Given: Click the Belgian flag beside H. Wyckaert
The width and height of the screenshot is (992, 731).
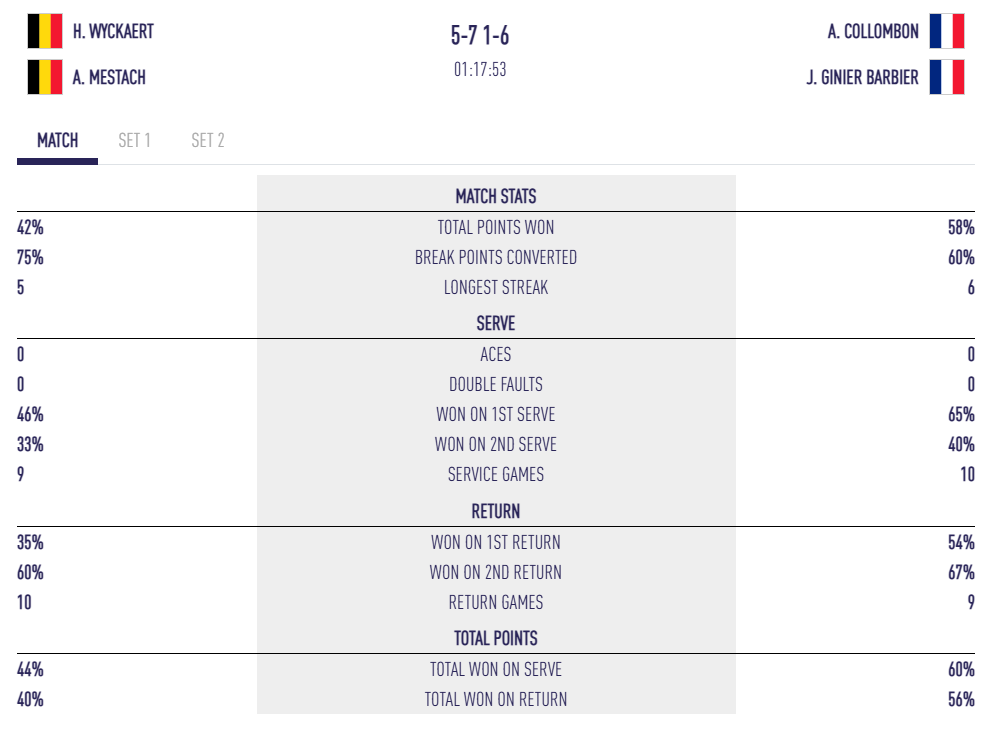Looking at the screenshot, I should click(45, 31).
